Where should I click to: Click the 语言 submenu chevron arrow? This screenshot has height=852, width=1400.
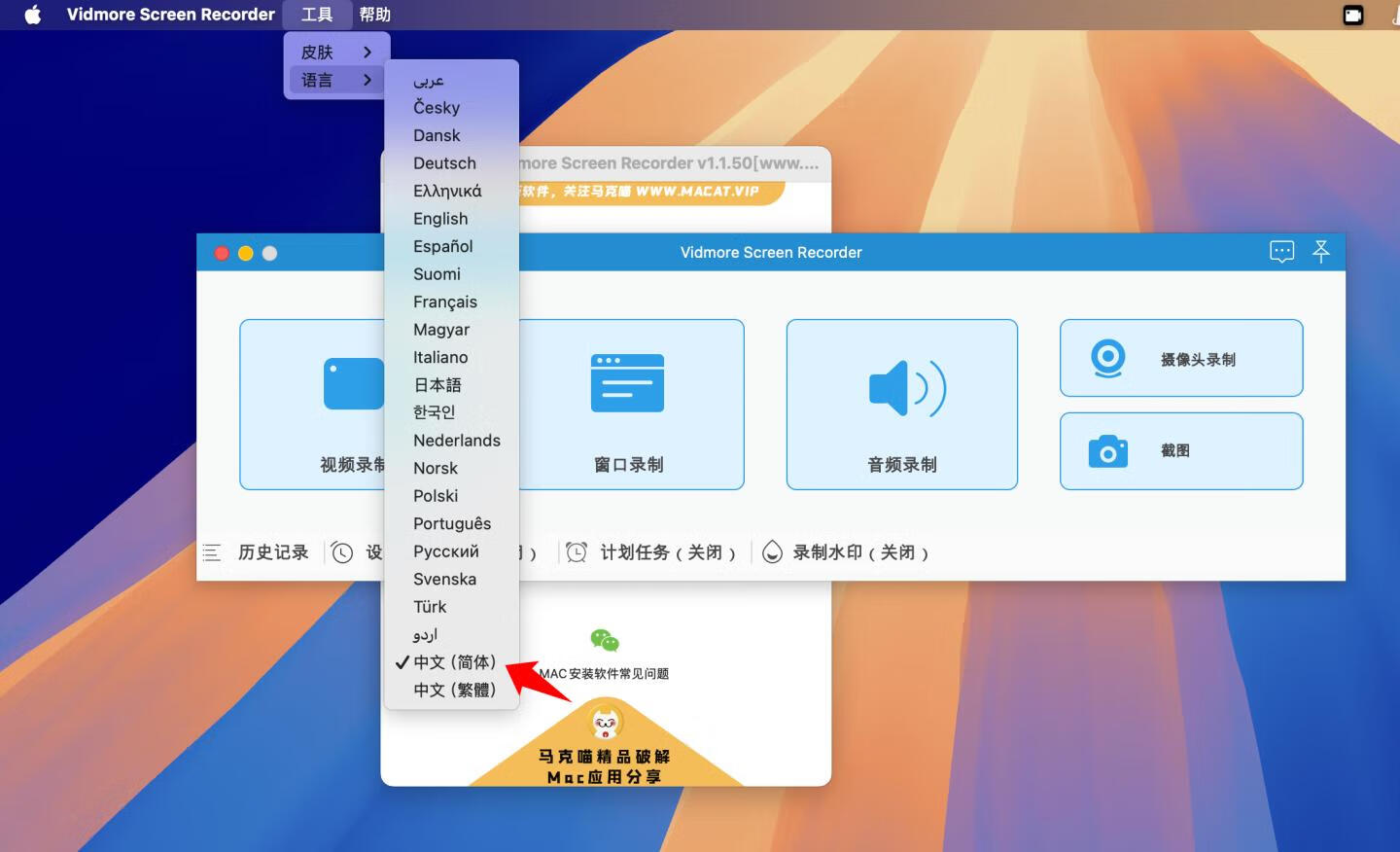367,80
